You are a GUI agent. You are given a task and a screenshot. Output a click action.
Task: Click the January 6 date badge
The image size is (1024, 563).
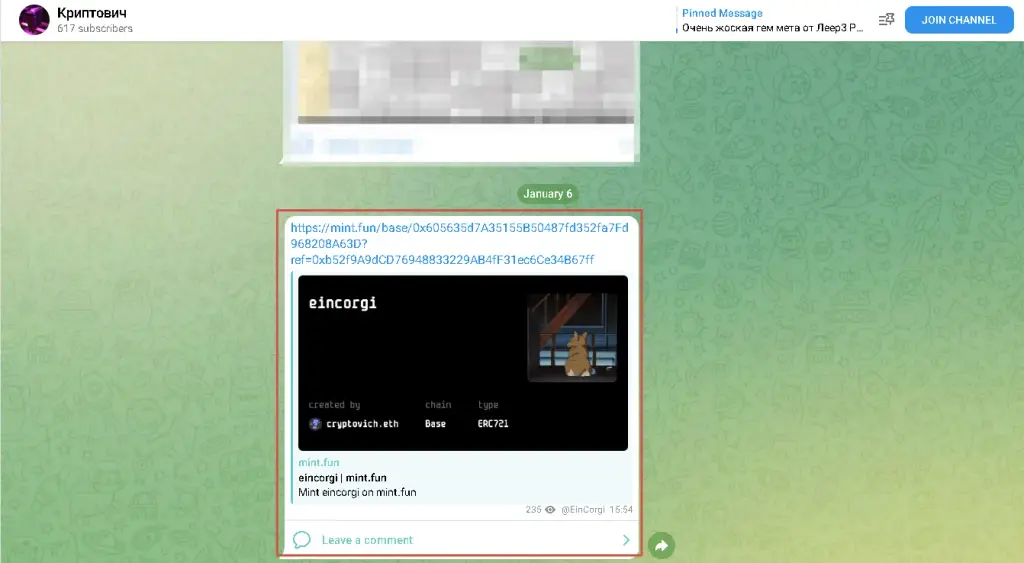point(547,194)
